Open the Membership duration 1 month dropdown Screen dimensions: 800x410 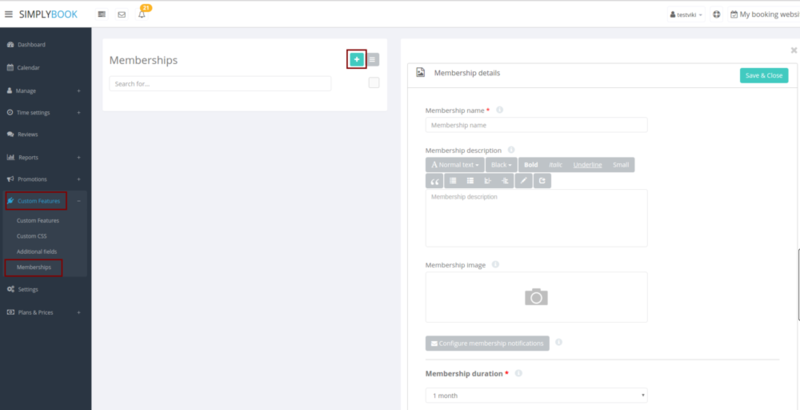[536, 395]
